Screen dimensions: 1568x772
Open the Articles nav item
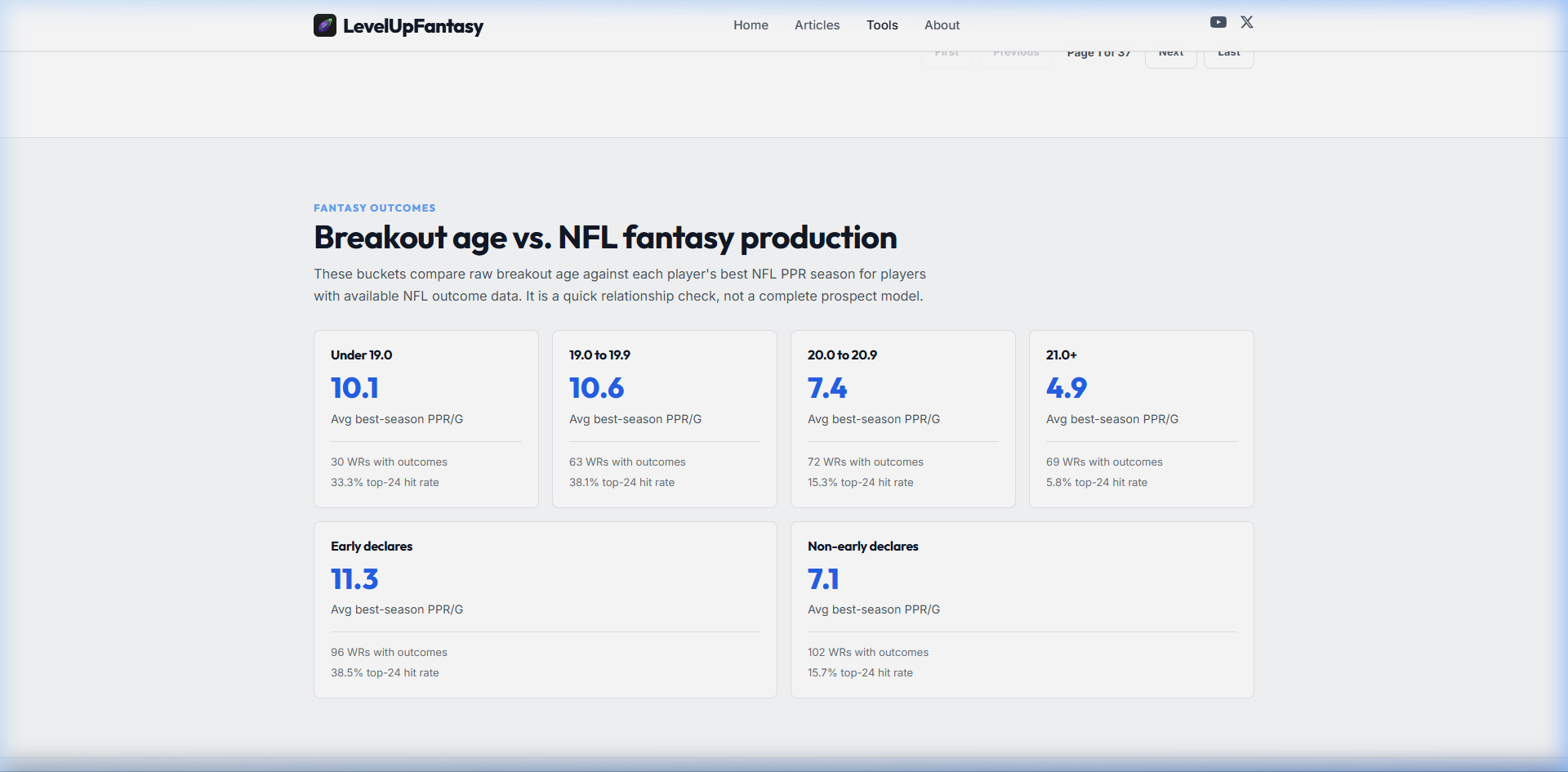[x=817, y=25]
